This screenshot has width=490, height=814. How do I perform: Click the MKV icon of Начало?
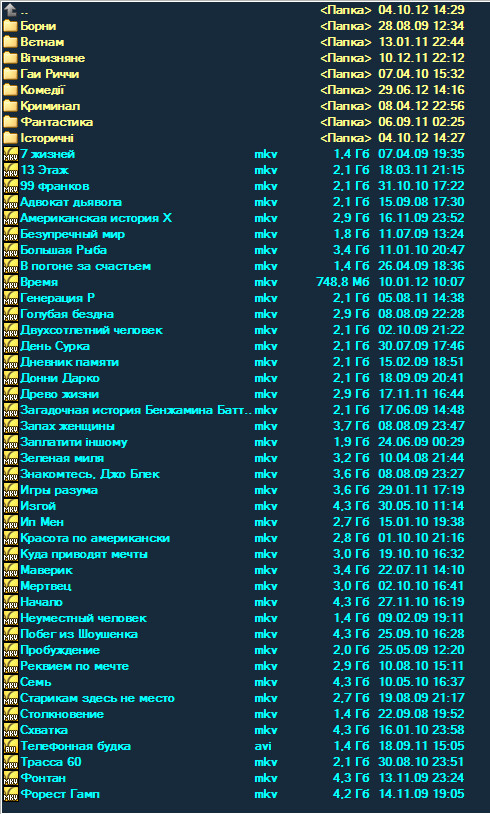pos(10,603)
